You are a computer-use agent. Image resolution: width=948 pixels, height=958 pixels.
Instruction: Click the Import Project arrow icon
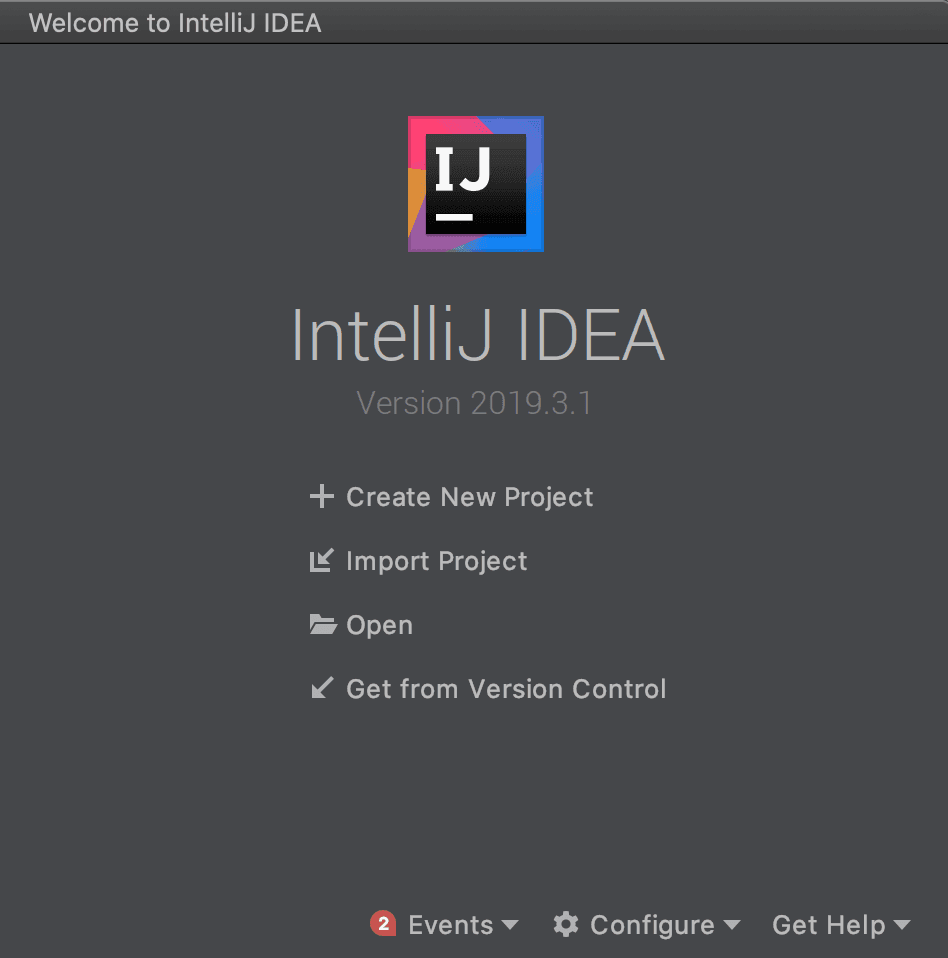[x=321, y=561]
